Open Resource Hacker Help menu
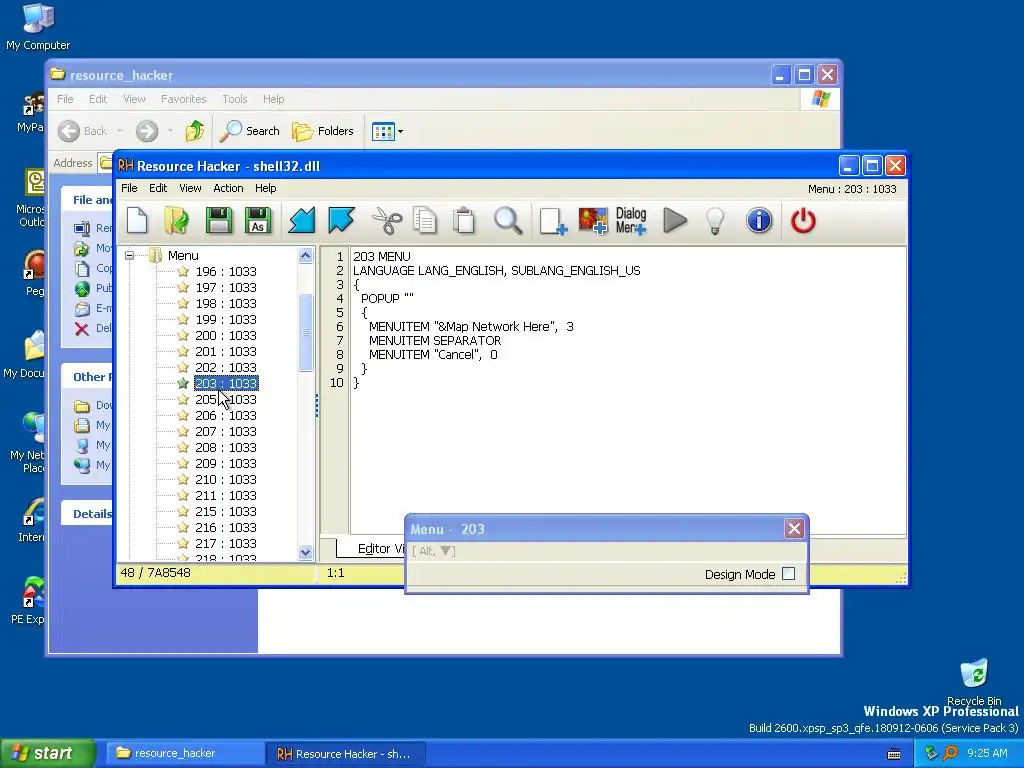 [x=265, y=188]
